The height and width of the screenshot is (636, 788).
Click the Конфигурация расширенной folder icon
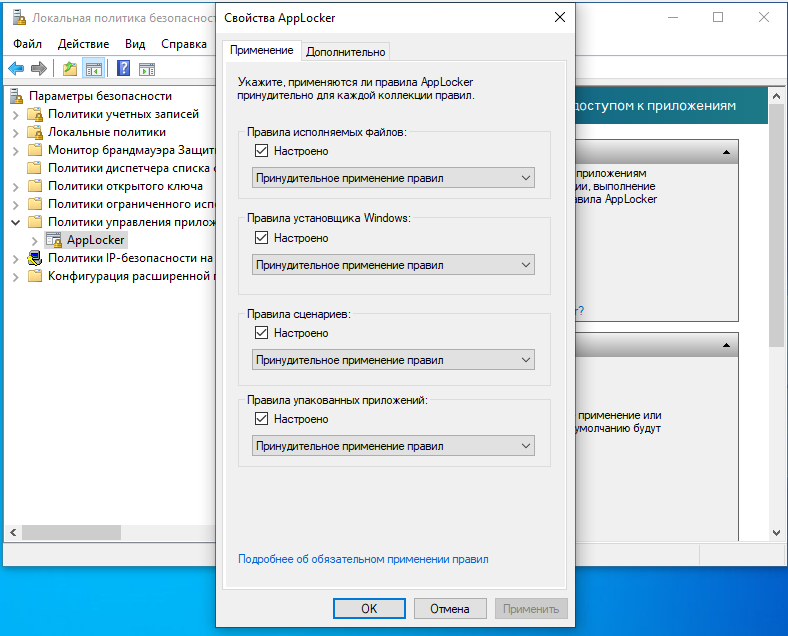point(35,276)
